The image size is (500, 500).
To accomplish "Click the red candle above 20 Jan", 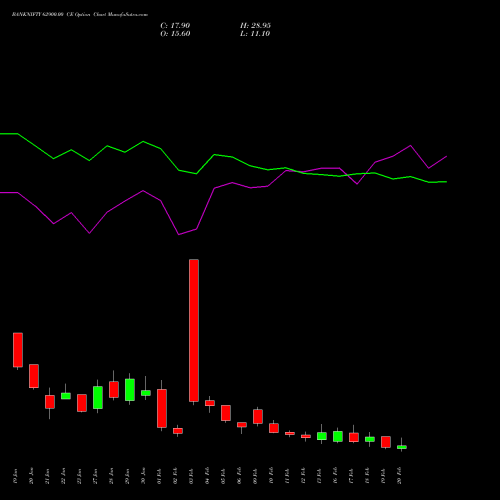I will click(x=34, y=376).
